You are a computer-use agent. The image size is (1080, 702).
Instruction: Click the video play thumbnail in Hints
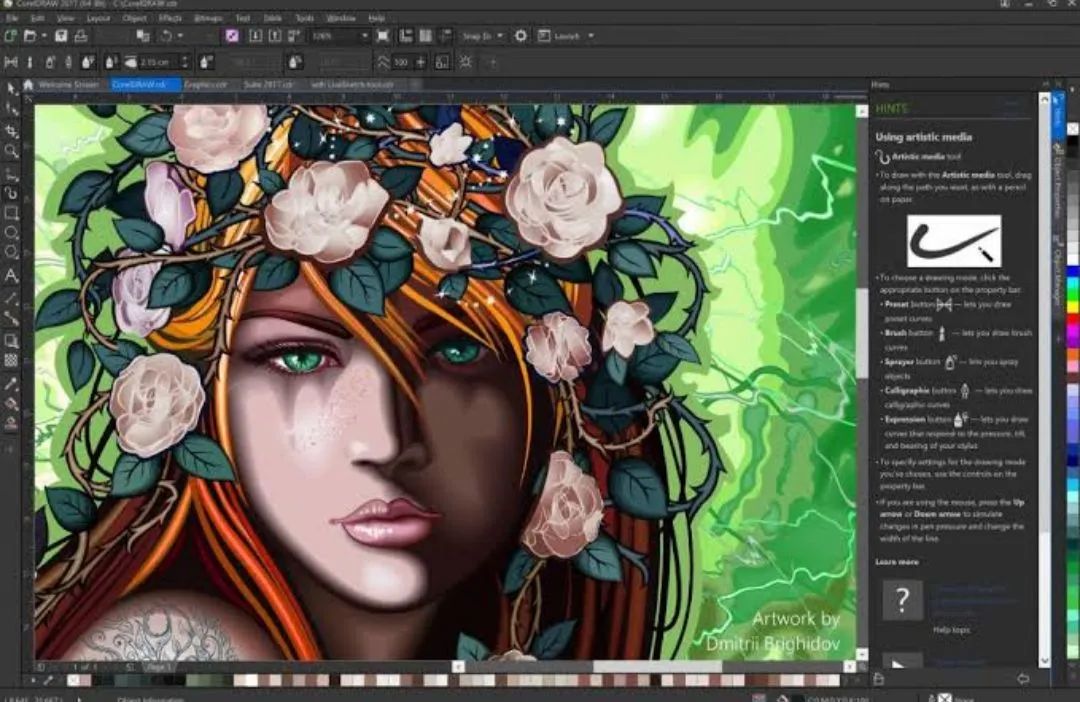902,660
